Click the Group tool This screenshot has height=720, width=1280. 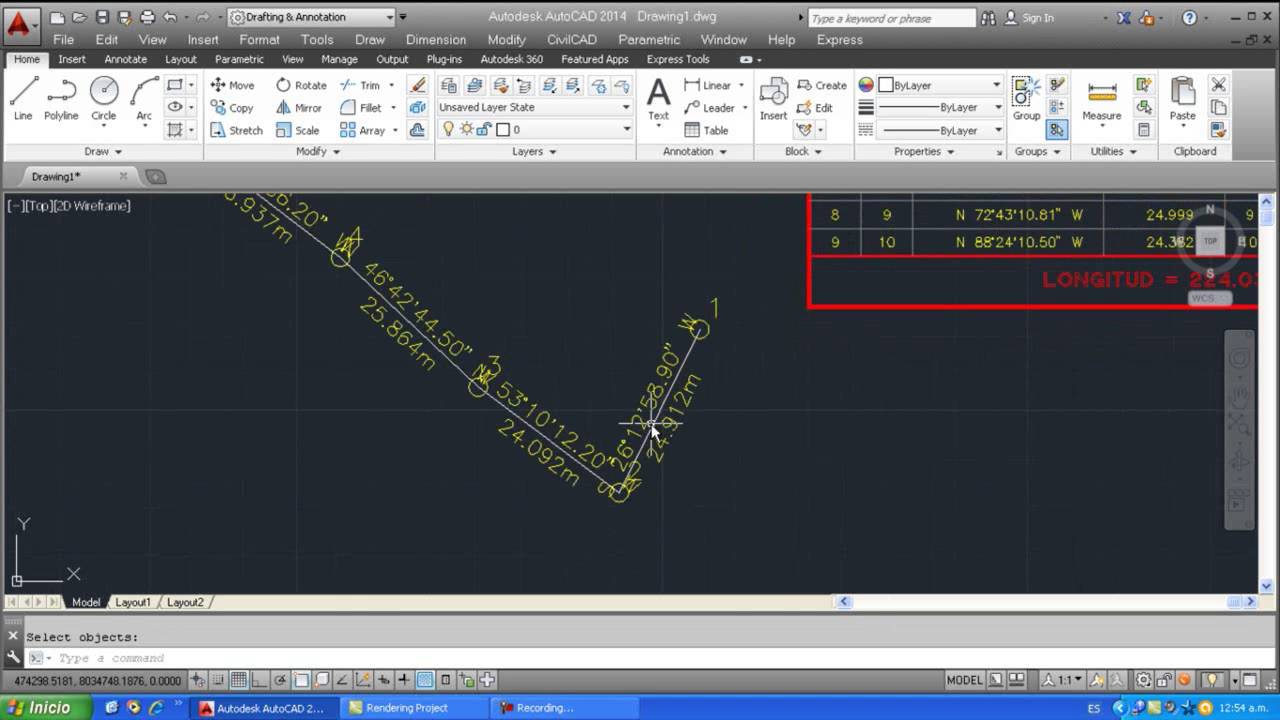click(1026, 100)
